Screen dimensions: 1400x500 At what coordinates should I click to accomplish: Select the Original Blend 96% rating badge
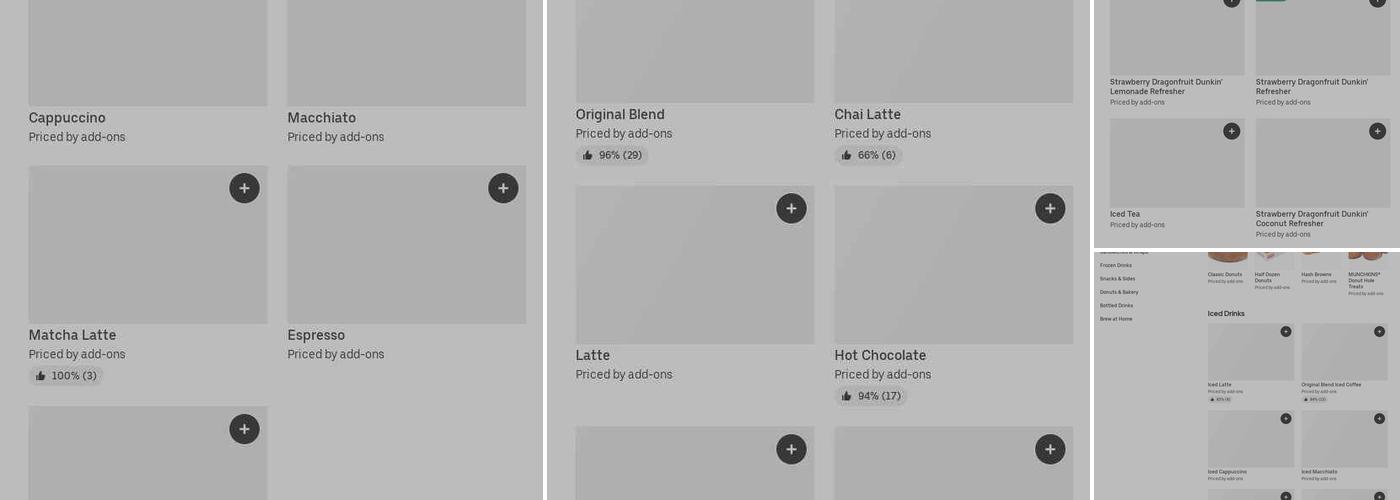(612, 155)
